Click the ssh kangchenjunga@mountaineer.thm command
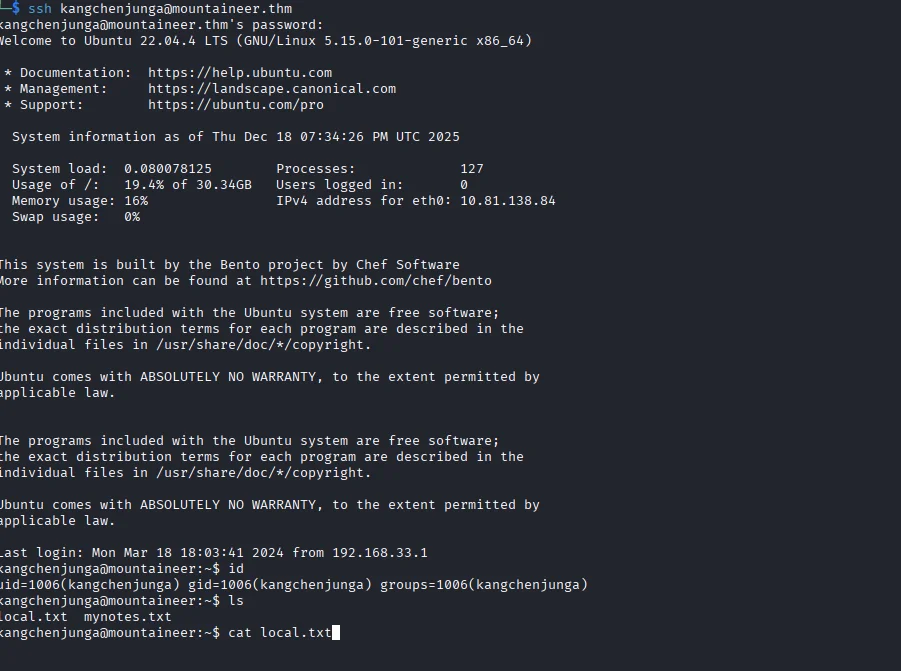Screen dimensions: 901x671 160,9
